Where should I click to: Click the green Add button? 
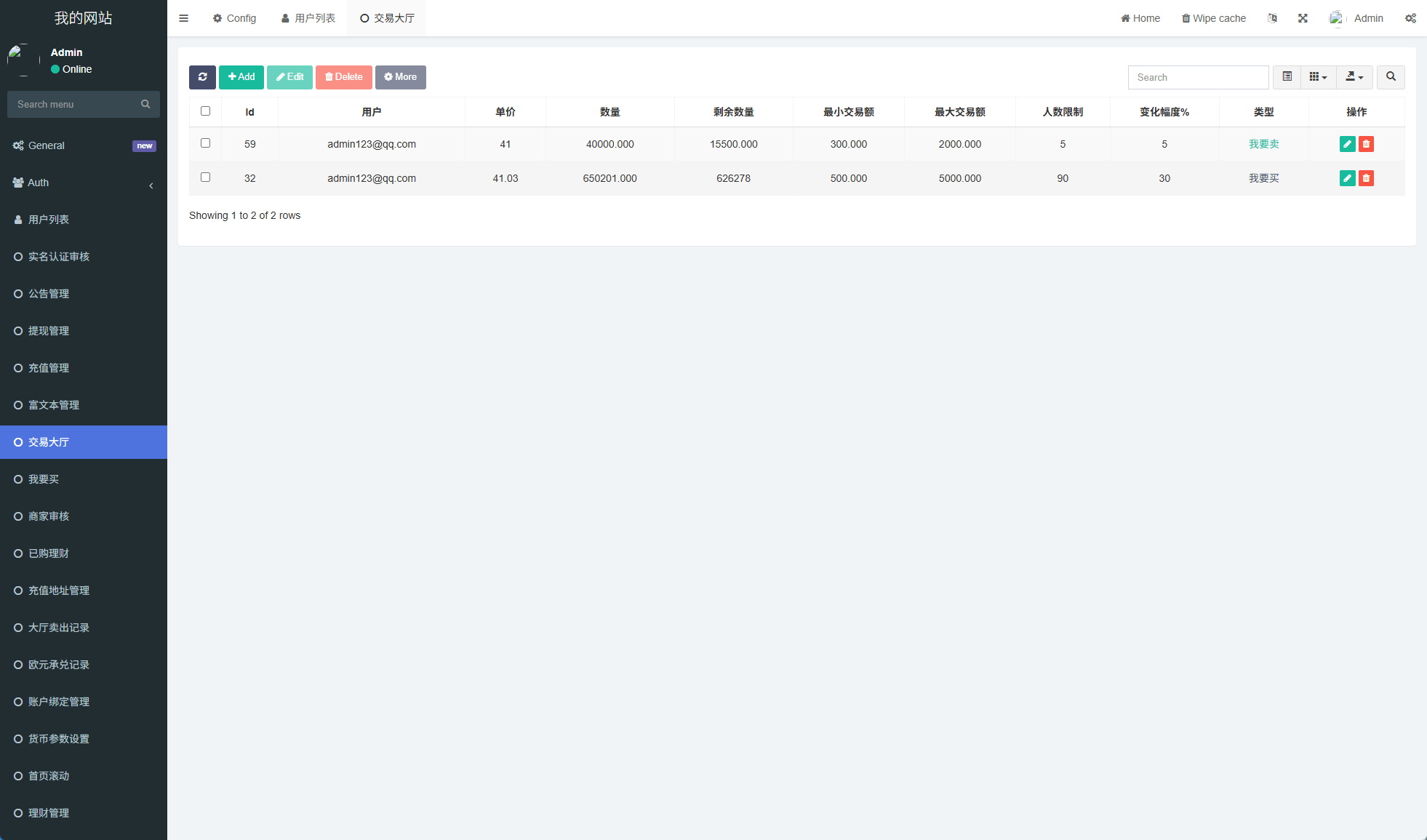point(241,77)
